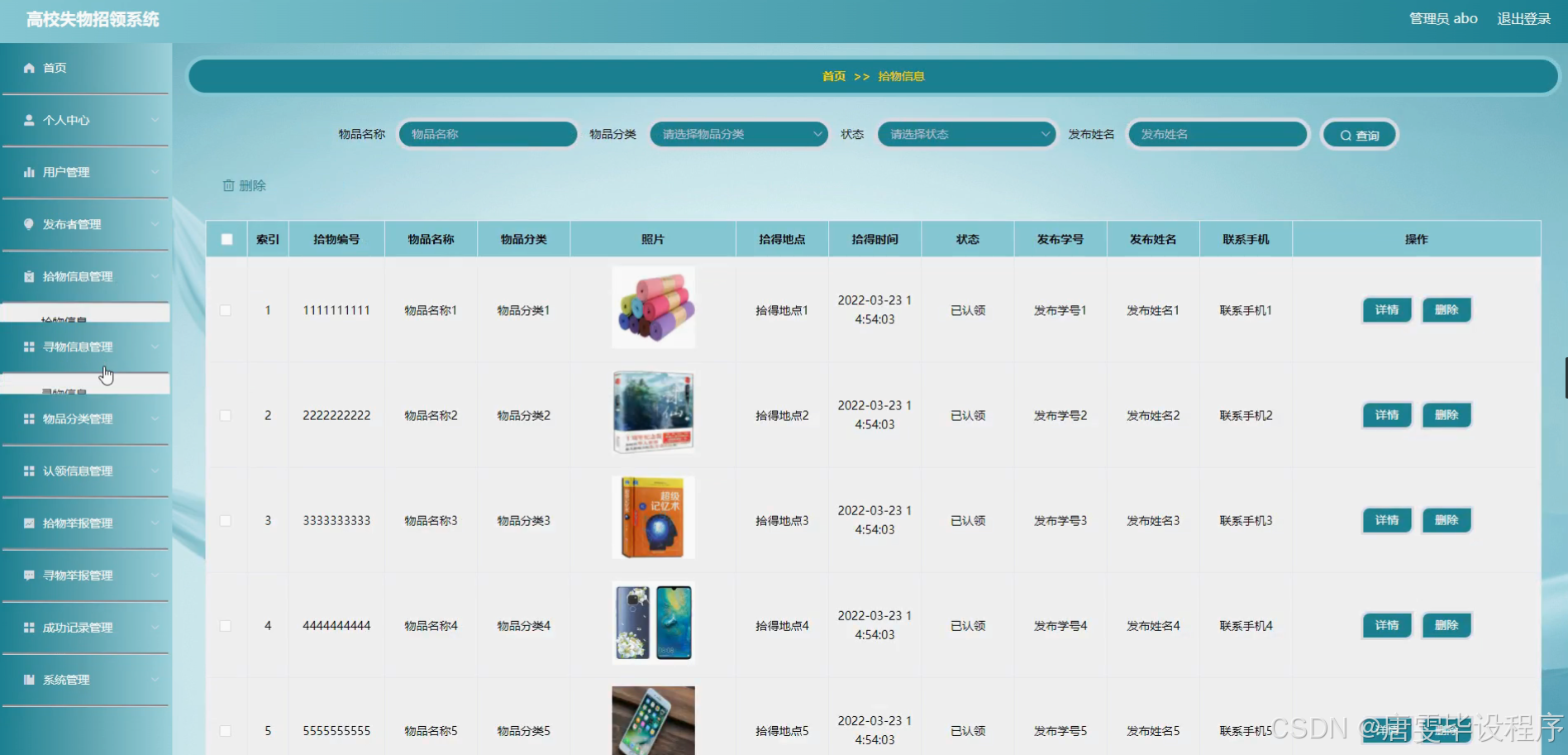Click cell 物品分类5
The height and width of the screenshot is (755, 1568).
coord(523,730)
